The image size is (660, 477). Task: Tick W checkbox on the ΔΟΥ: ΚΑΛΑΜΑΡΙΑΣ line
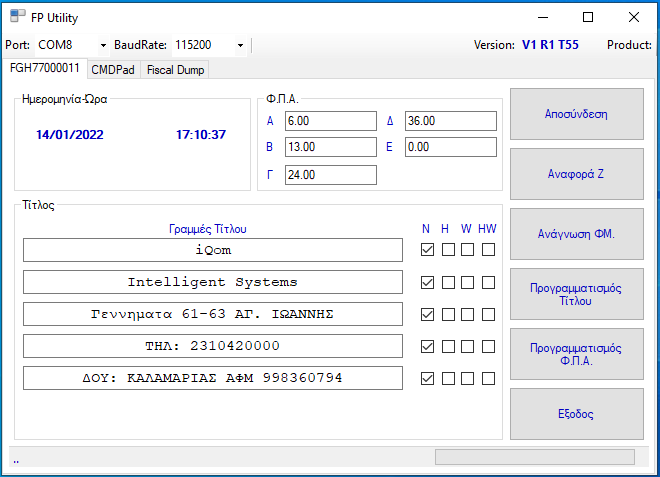tap(467, 378)
